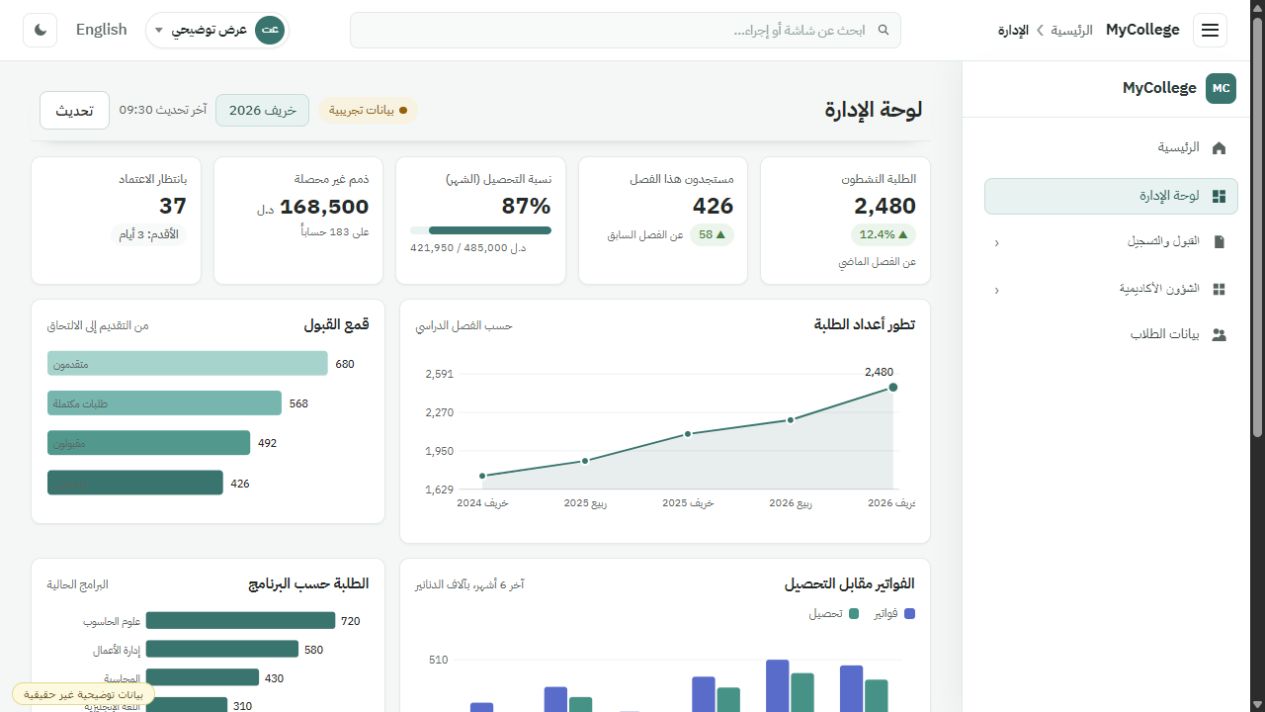Image resolution: width=1265 pixels, height=712 pixels.
Task: Click the الفواتير مقابل التحصيل chart title
Action: coord(849,584)
